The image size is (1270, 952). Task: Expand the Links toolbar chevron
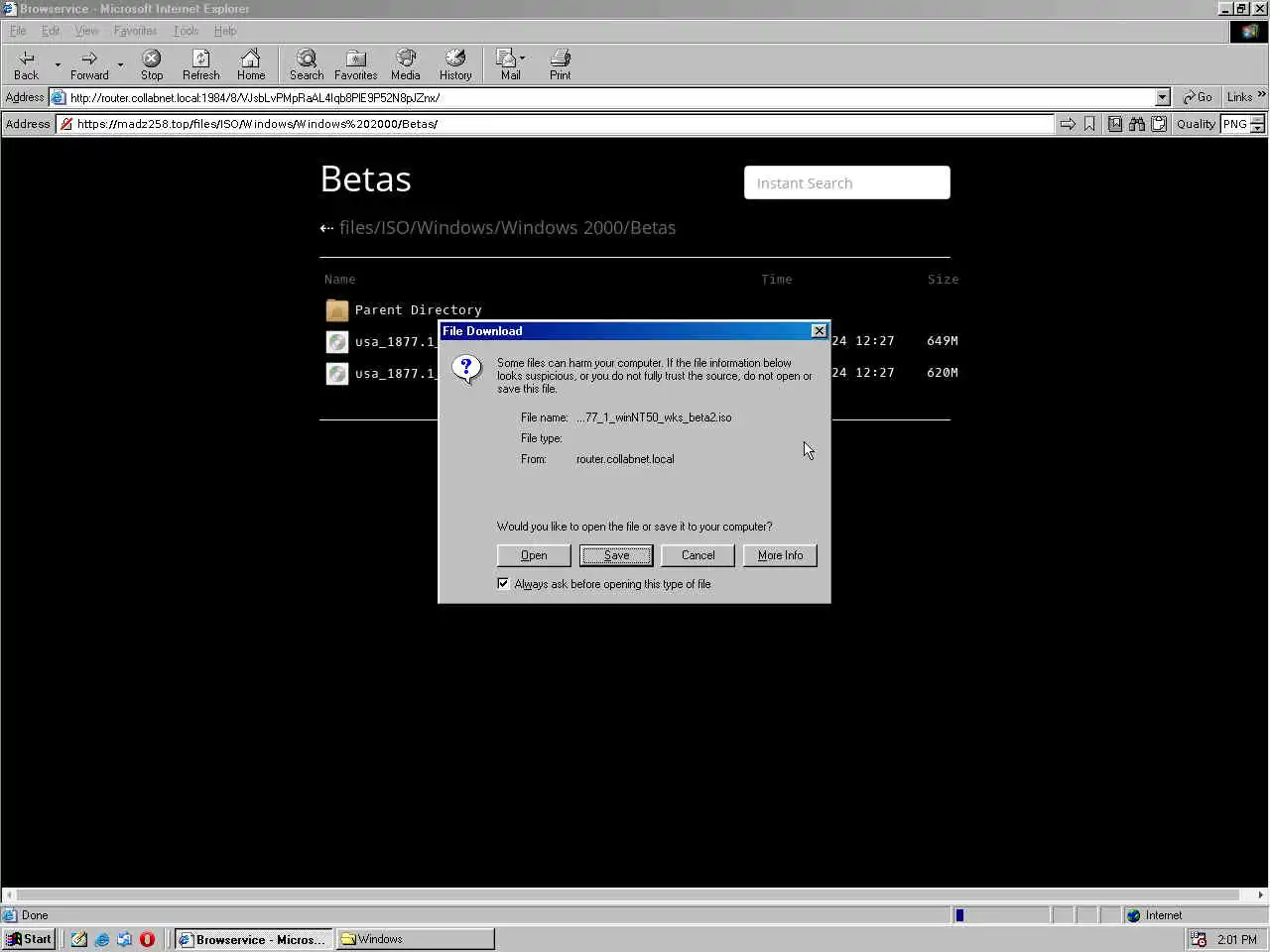point(1261,95)
